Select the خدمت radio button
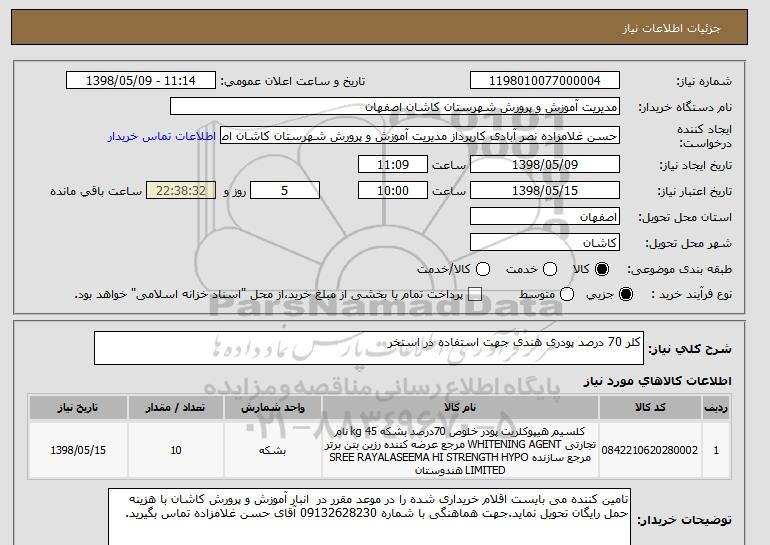 (x=550, y=269)
